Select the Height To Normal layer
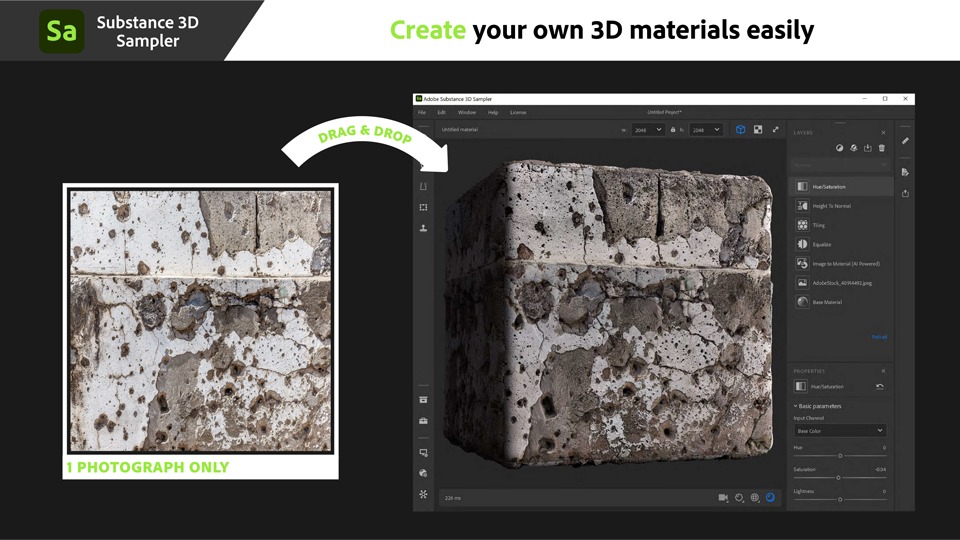Viewport: 960px width, 540px height. point(841,206)
